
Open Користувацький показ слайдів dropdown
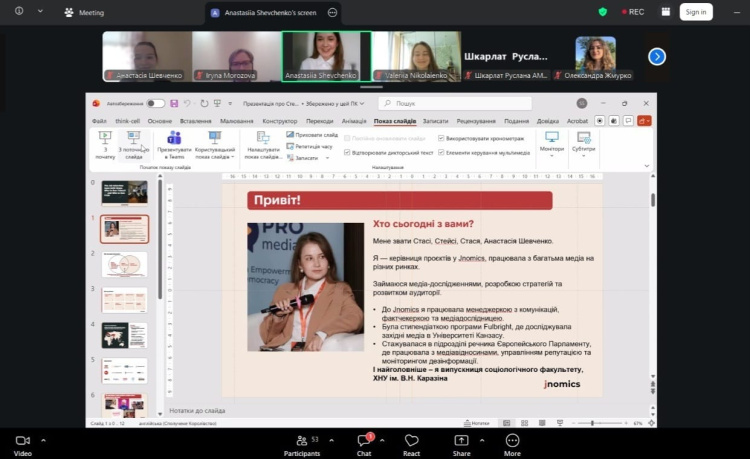[x=215, y=145]
